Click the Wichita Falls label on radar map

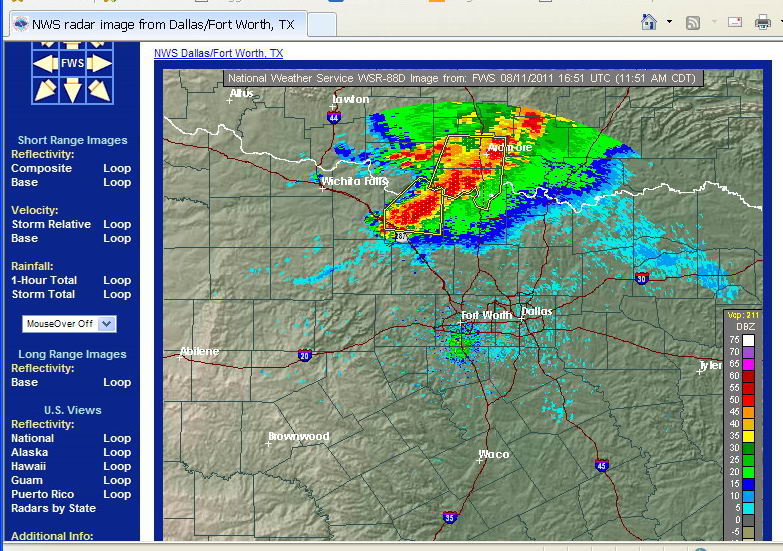[354, 181]
